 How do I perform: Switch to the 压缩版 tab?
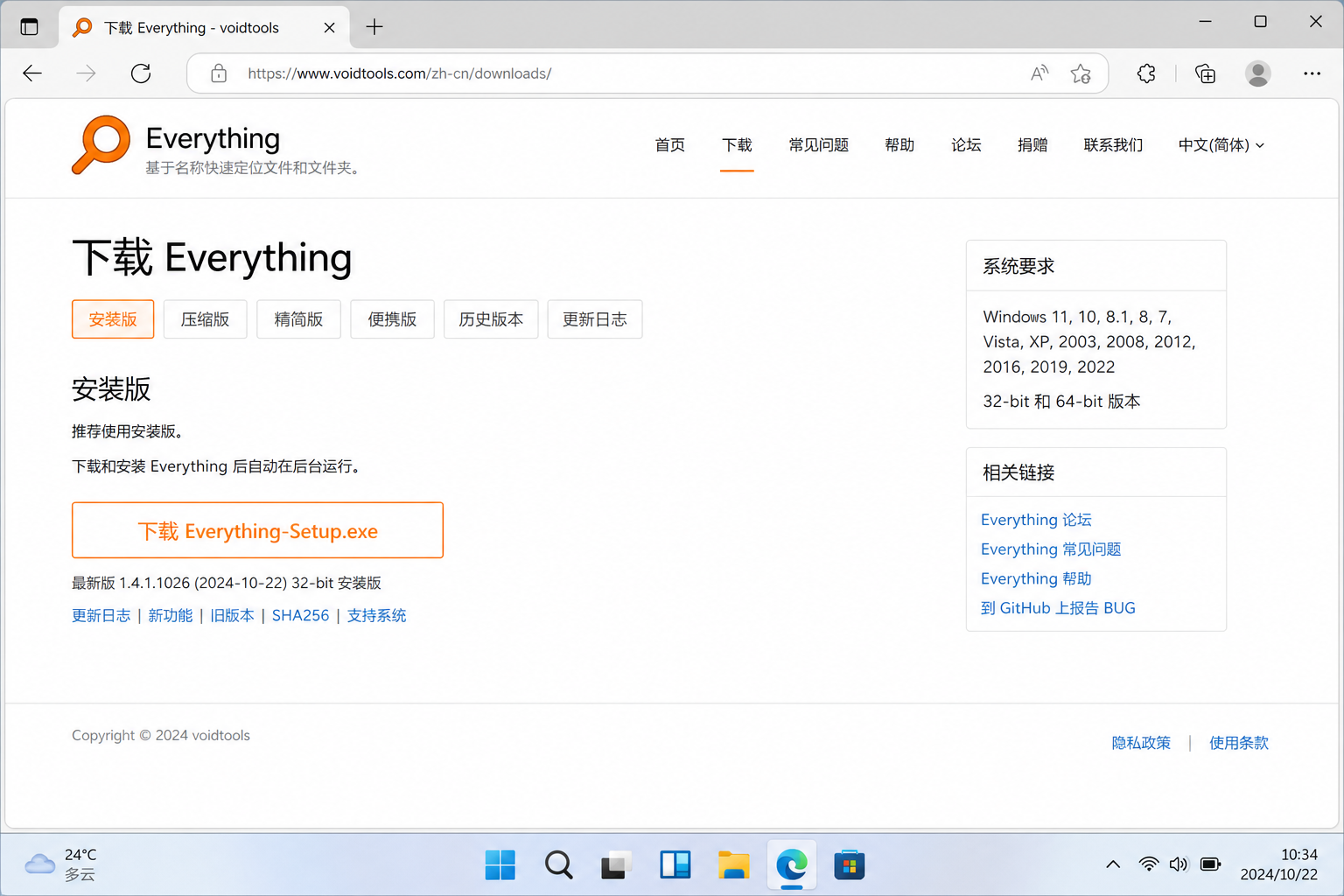pos(206,319)
